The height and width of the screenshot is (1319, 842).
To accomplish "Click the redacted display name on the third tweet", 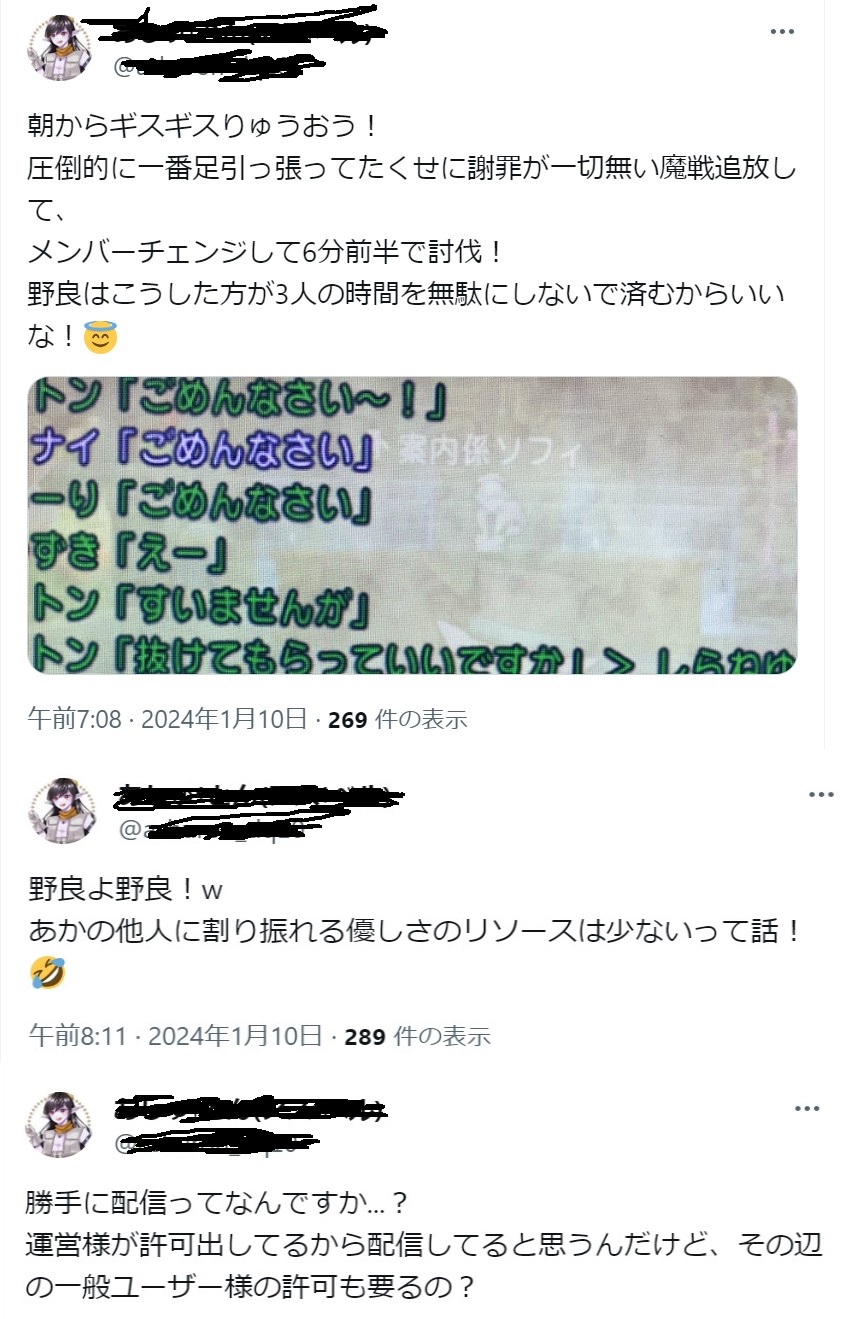I will pyautogui.click(x=250, y=1107).
